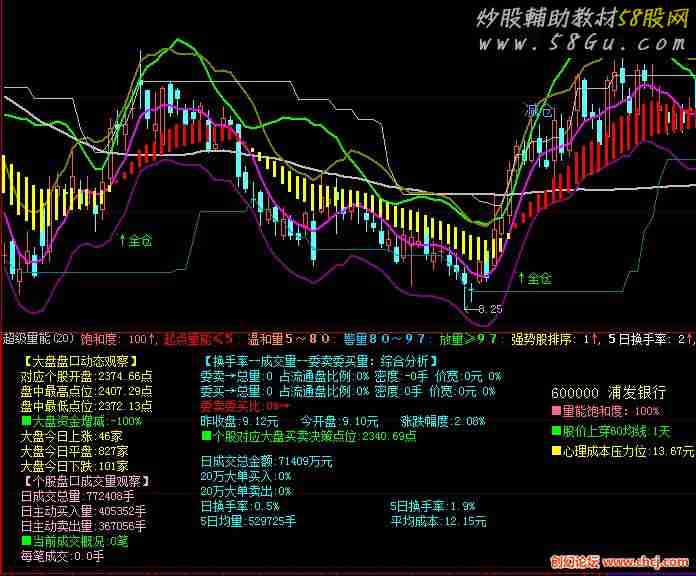
Task: Click the 大盘资金增减:-100% text
Action: tap(87, 421)
